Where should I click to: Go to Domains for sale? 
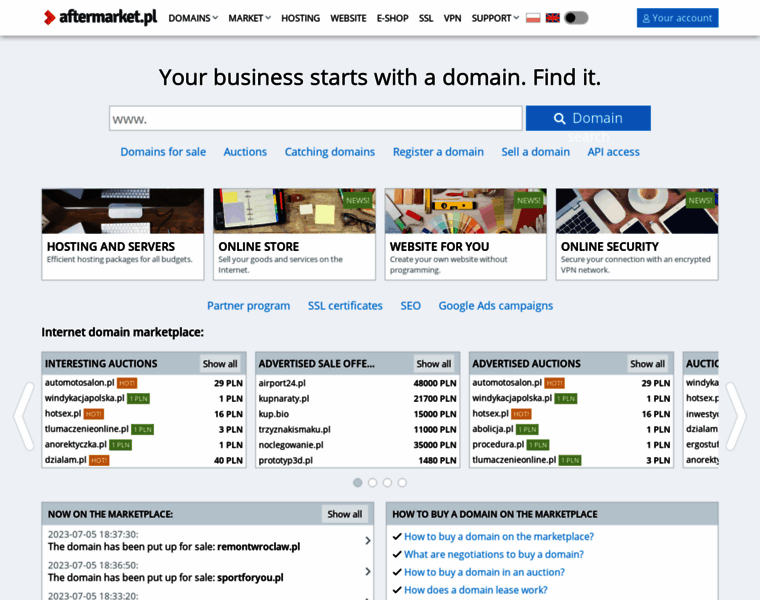tap(163, 152)
